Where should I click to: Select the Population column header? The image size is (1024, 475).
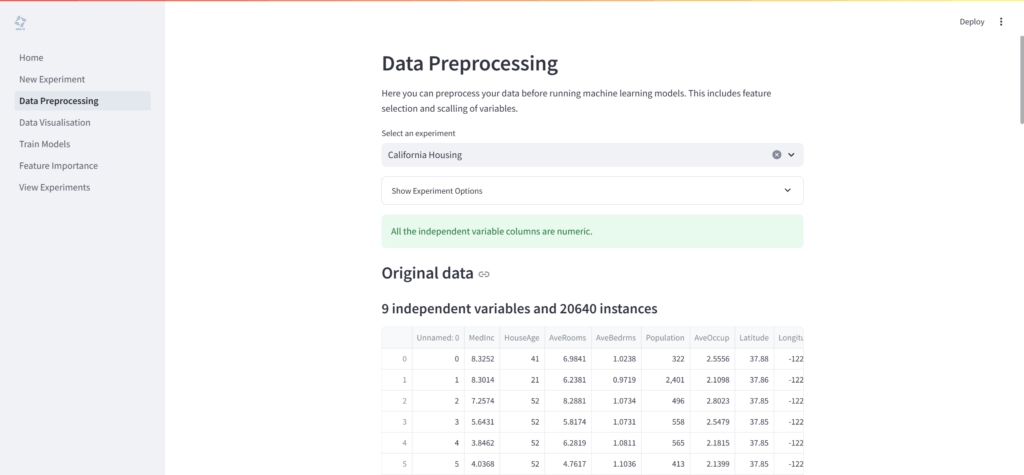point(663,338)
